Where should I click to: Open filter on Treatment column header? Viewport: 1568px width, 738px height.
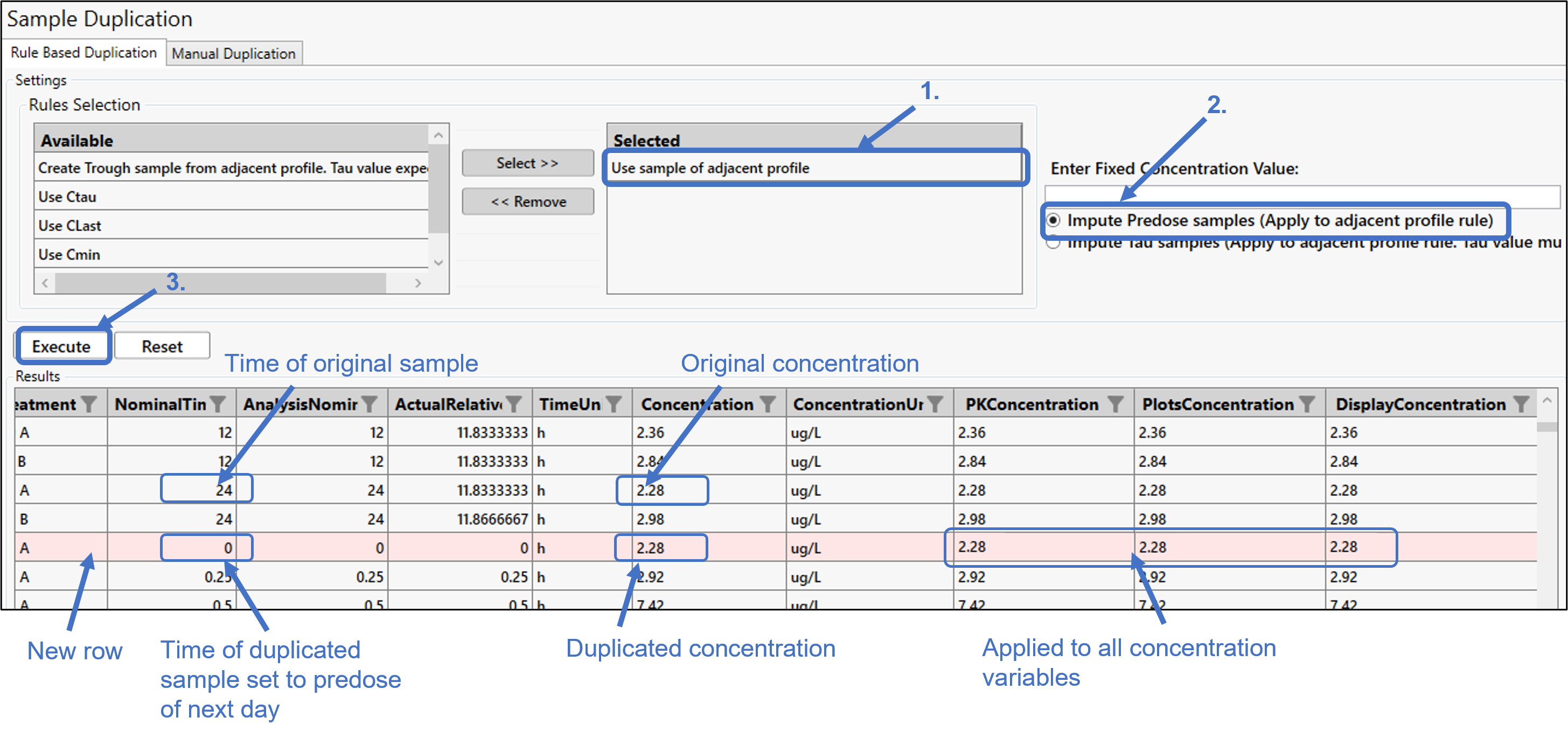[x=89, y=405]
